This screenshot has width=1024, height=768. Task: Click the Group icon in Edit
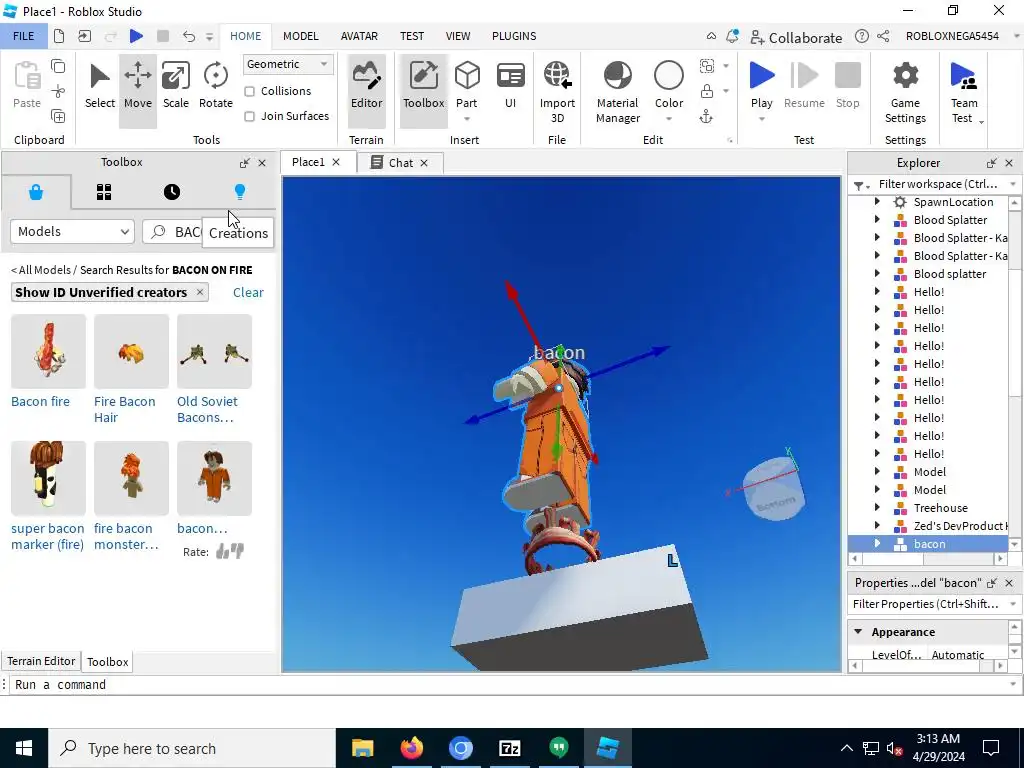[x=707, y=65]
